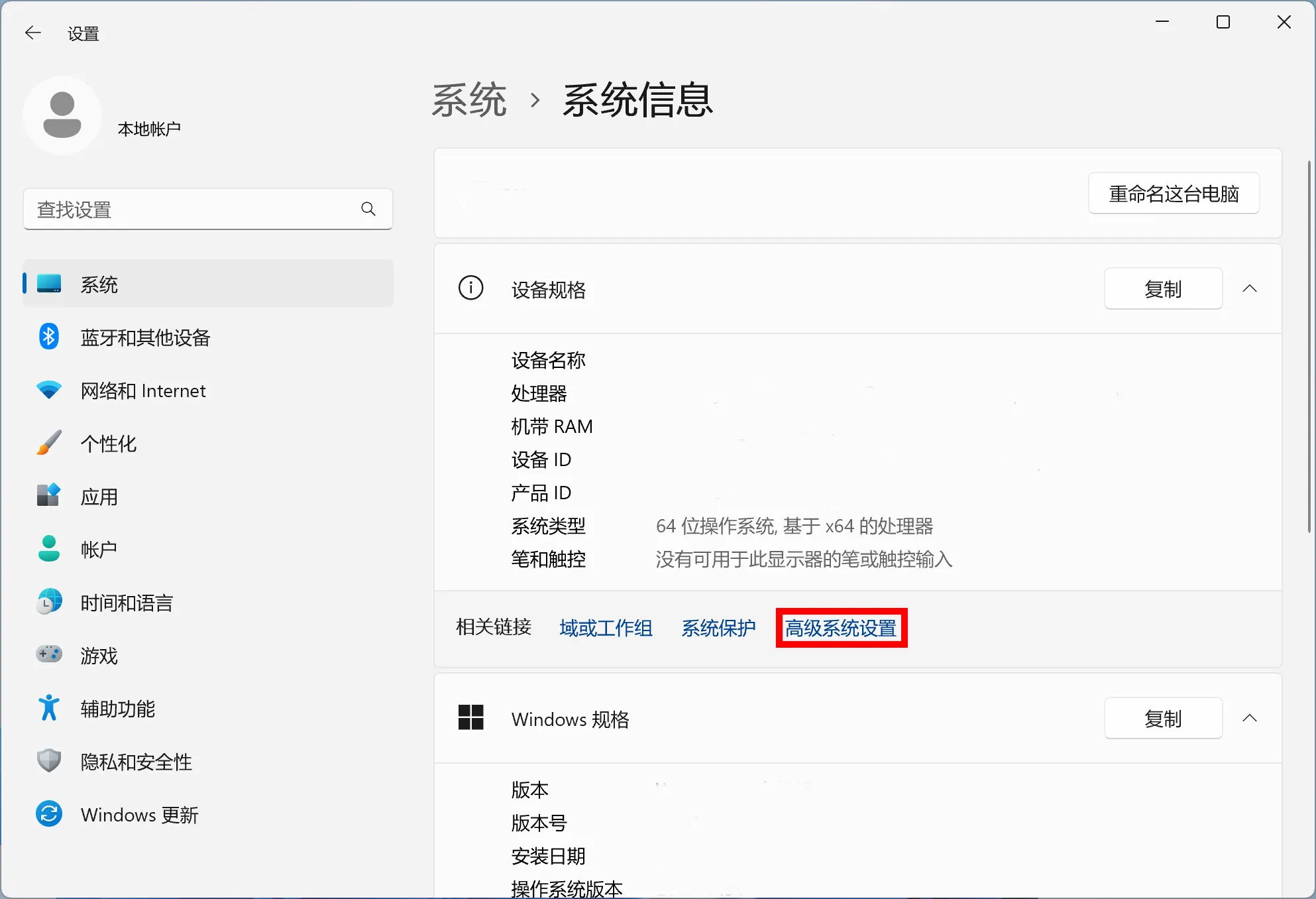Click the System monitor icon in sidebar
Image resolution: width=1316 pixels, height=899 pixels.
[x=49, y=284]
